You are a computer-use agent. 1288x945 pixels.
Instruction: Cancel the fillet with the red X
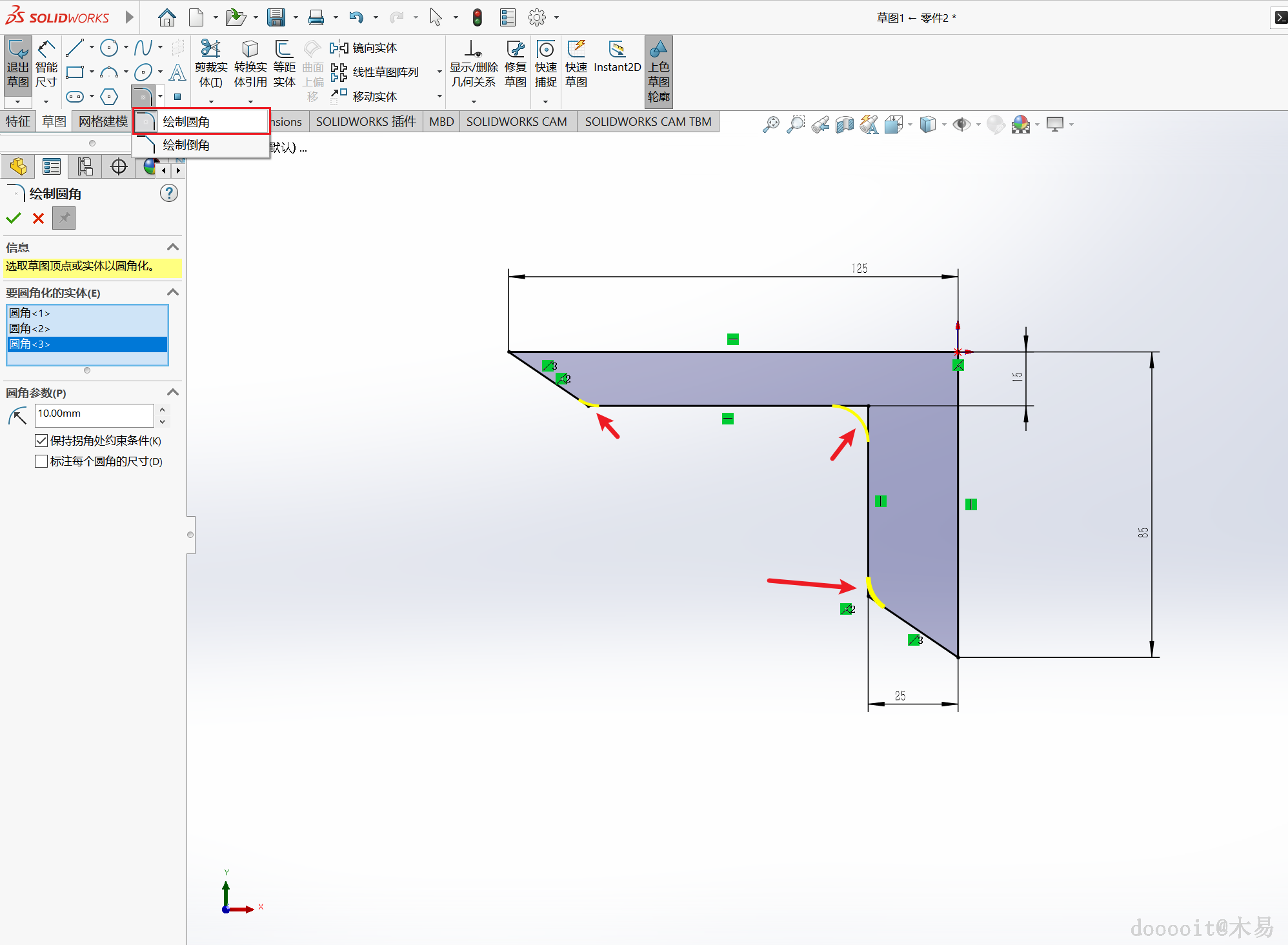(38, 218)
